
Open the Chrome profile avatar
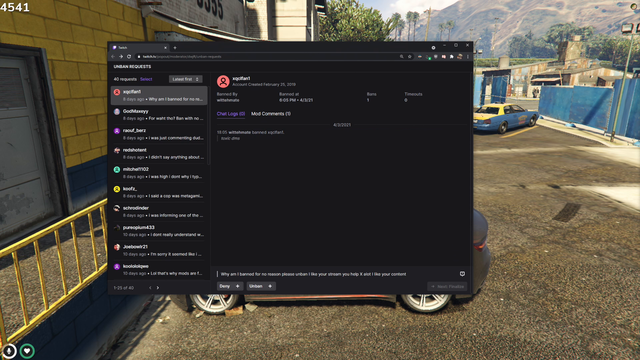click(x=460, y=57)
